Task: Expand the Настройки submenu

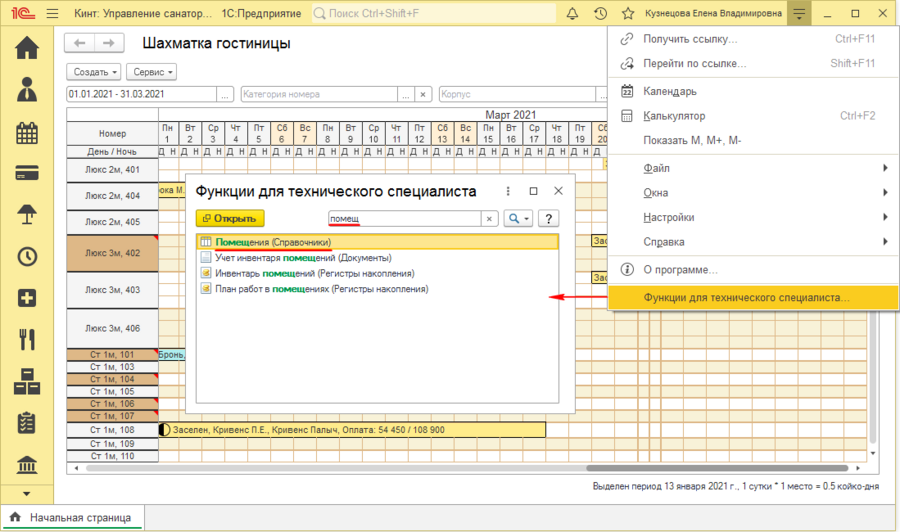Action: 754,218
